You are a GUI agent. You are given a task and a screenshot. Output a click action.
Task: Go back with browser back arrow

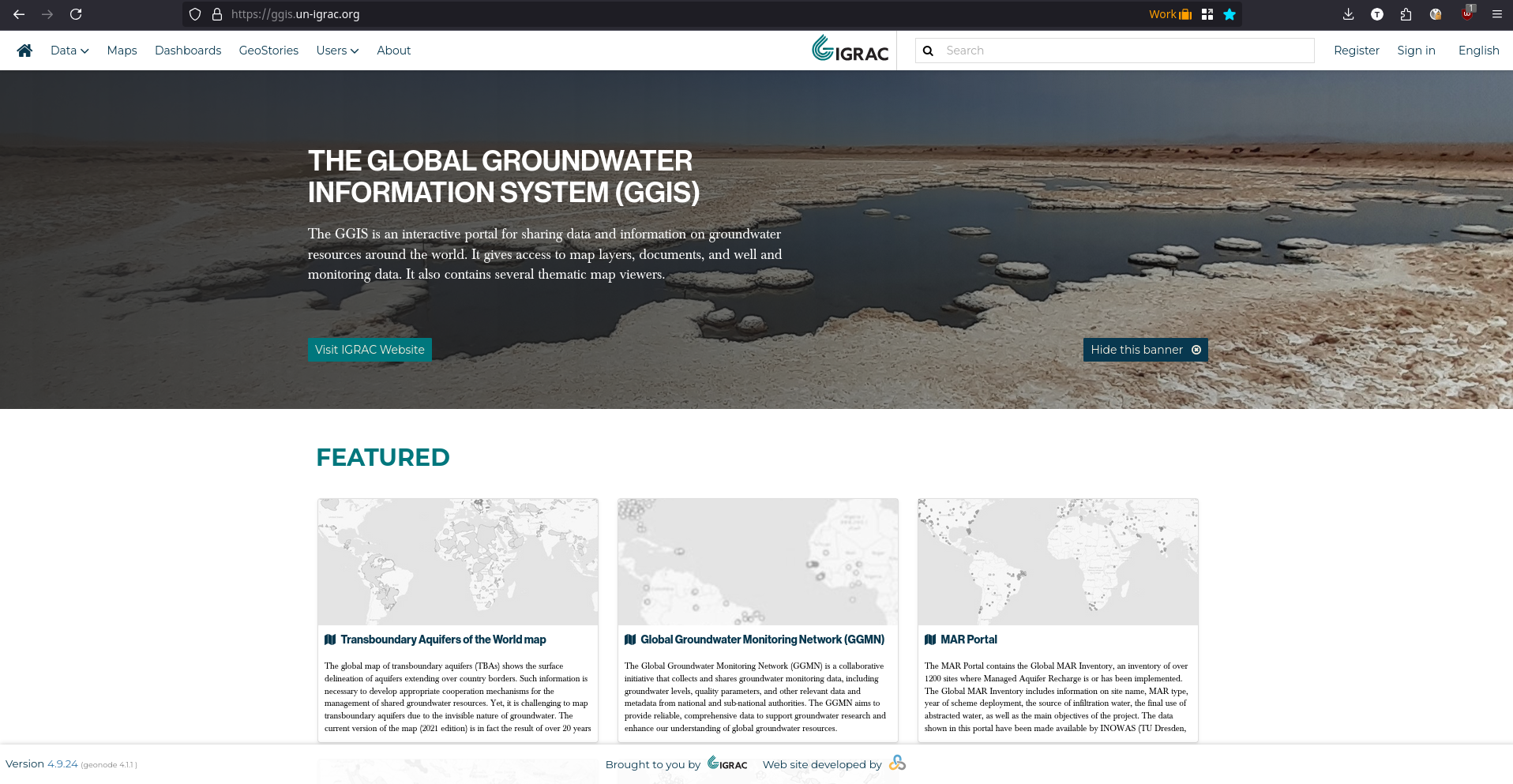pos(19,14)
